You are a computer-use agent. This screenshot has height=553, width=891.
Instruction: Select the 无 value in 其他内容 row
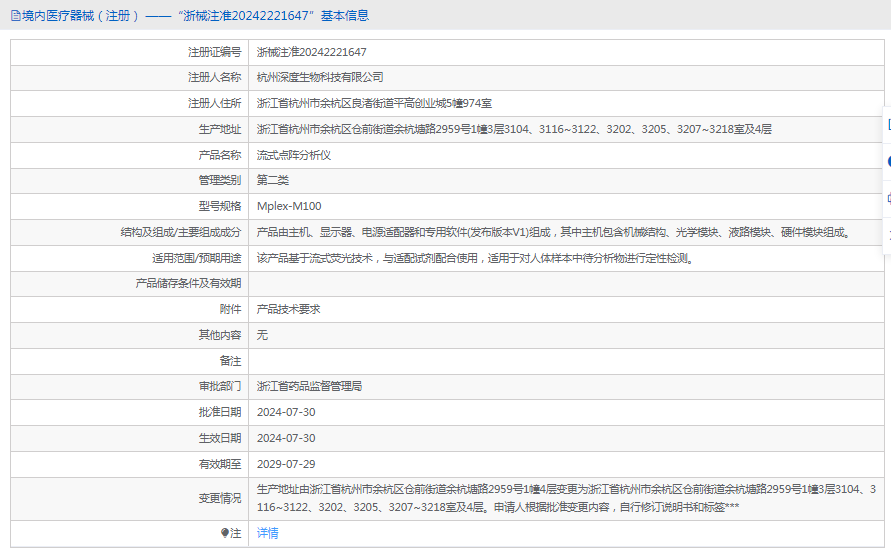(x=262, y=335)
